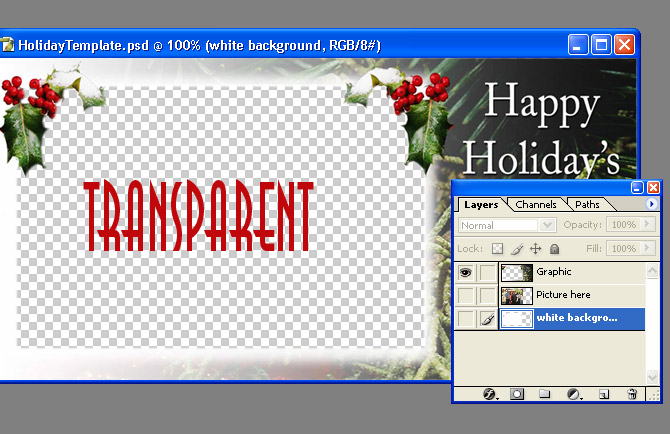Open the blend mode Normal dropdown
This screenshot has width=670, height=434.
pyautogui.click(x=547, y=225)
